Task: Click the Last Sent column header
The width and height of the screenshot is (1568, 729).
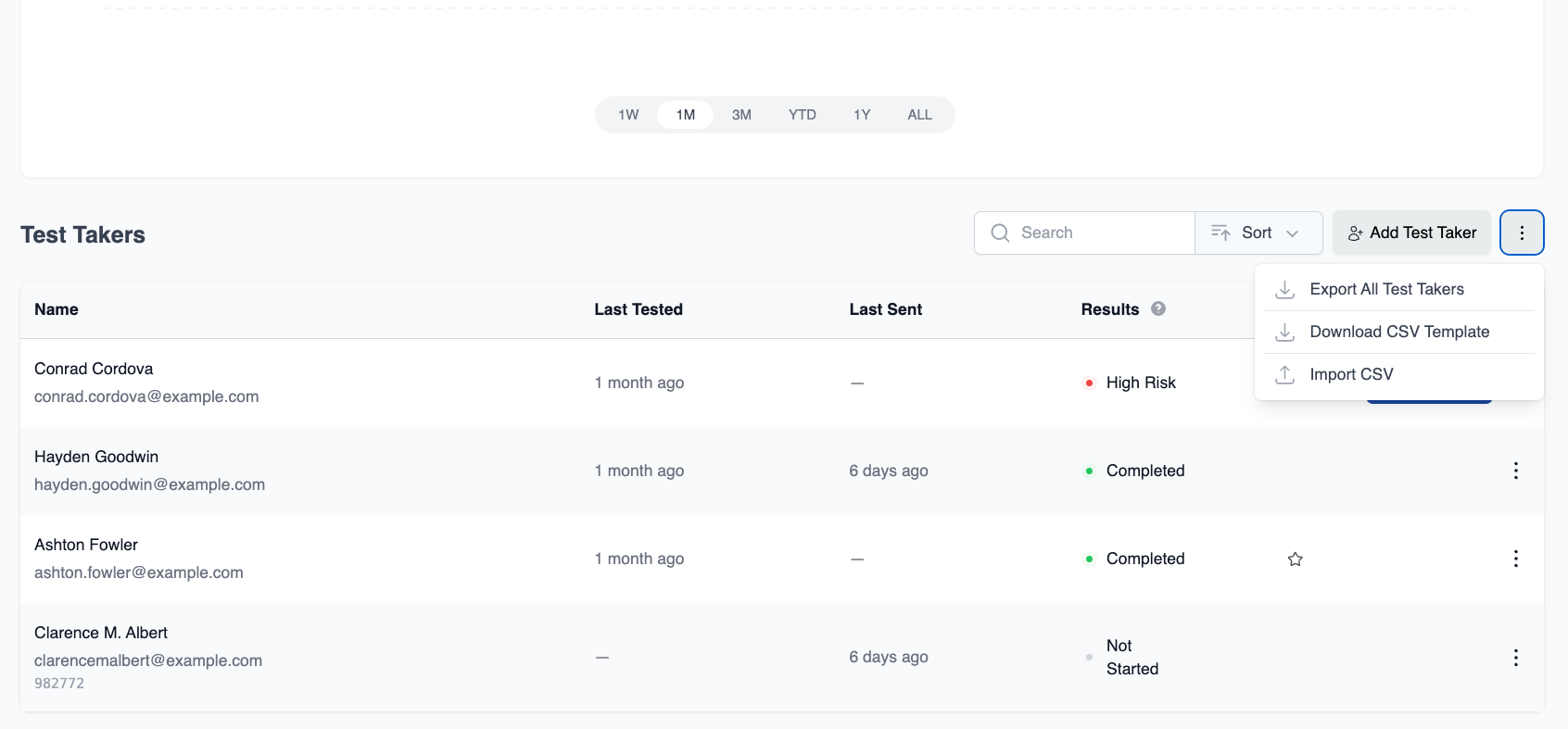Action: [x=886, y=309]
